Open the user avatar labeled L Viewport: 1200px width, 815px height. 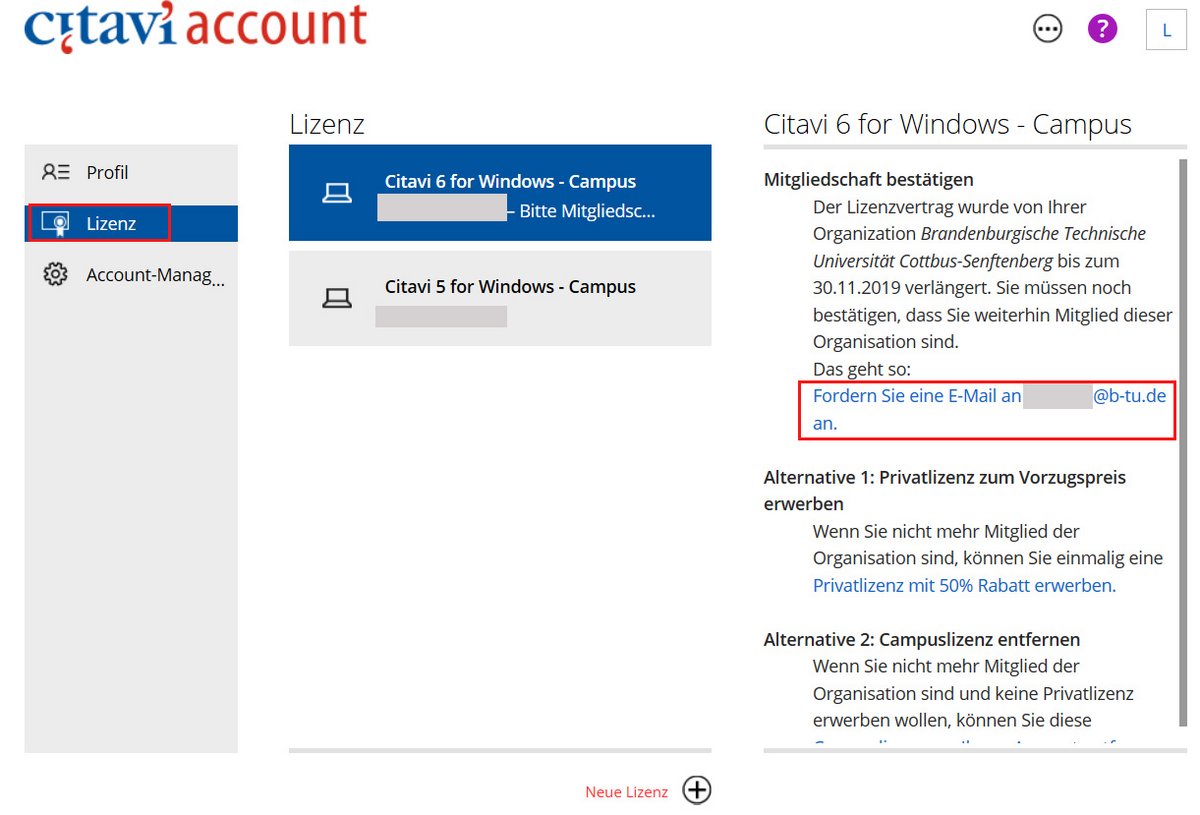(1166, 30)
